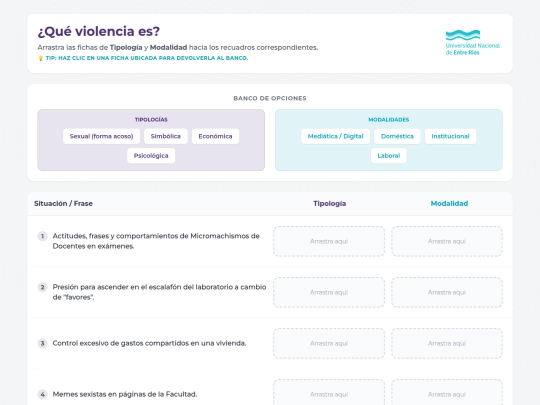
Task: Click the Tipología column header
Action: 330,204
